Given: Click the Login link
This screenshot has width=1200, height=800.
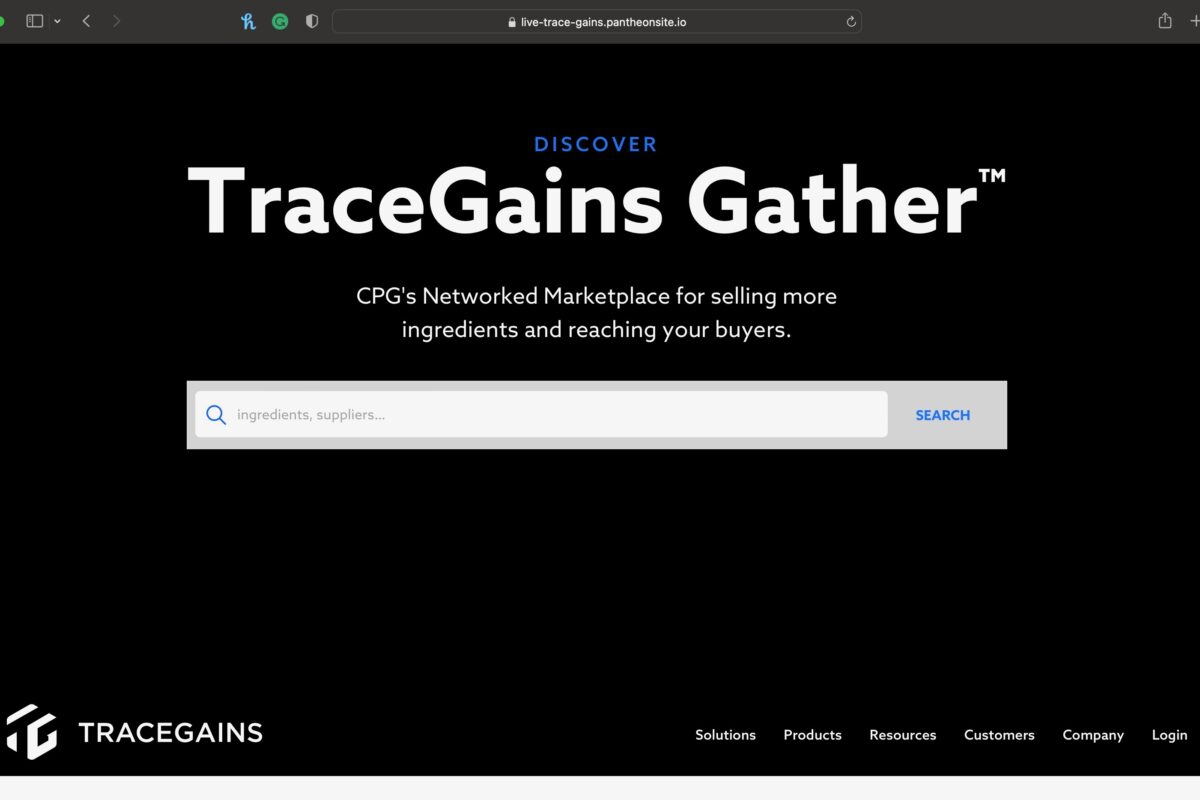Looking at the screenshot, I should click(x=1169, y=735).
